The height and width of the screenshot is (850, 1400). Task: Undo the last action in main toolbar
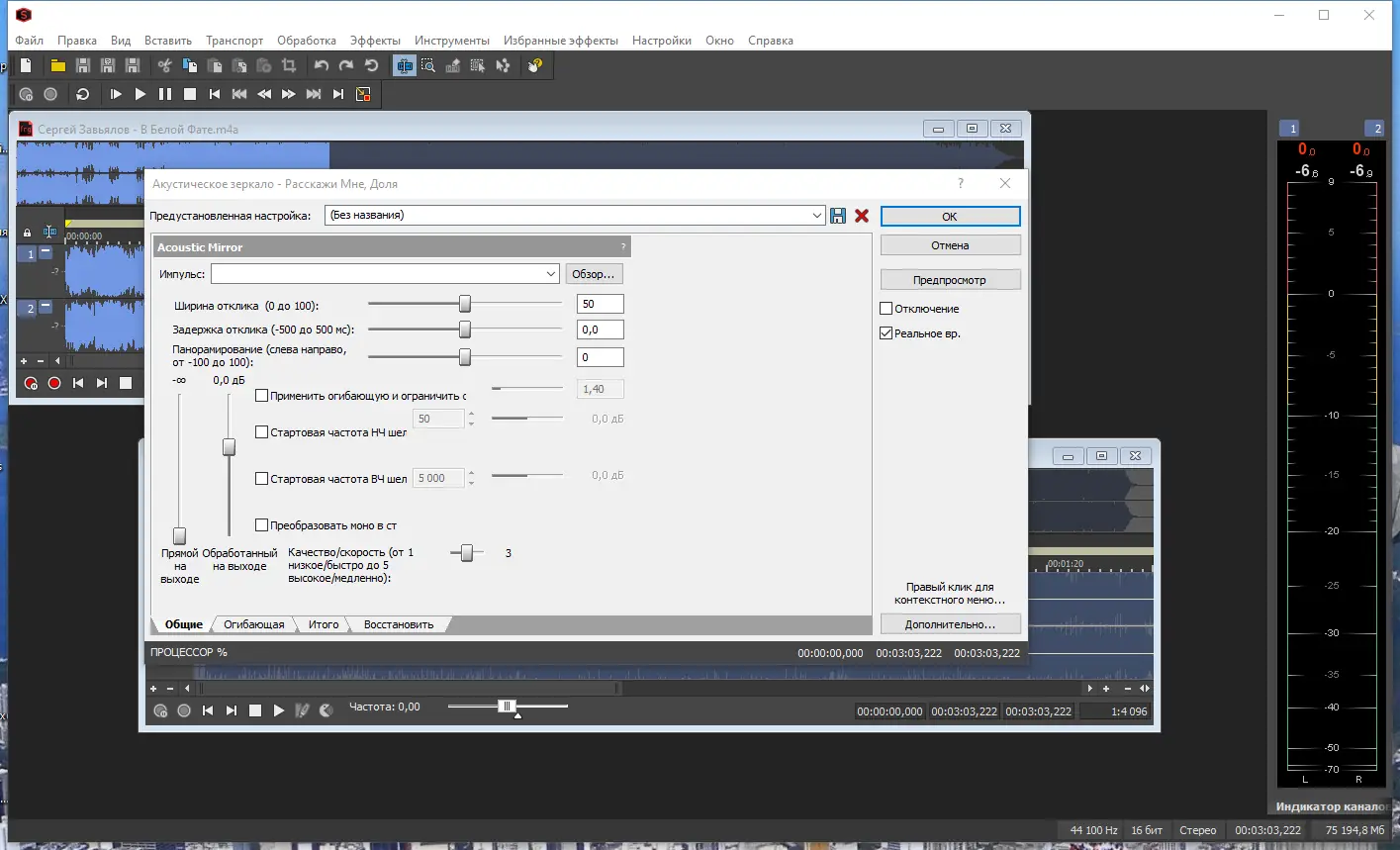click(322, 65)
